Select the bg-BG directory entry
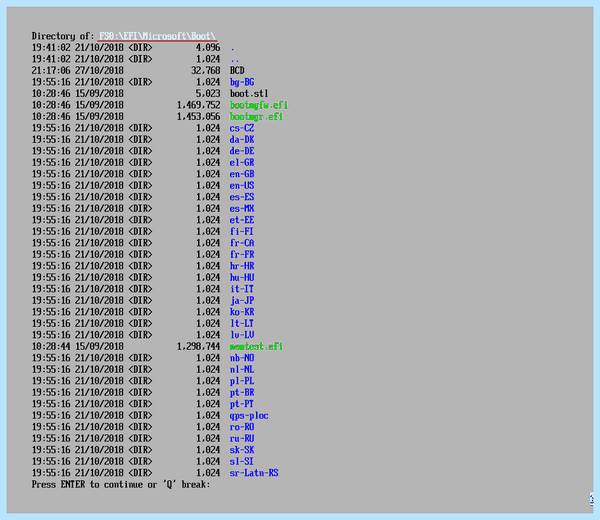This screenshot has height=520, width=600. pyautogui.click(x=242, y=82)
